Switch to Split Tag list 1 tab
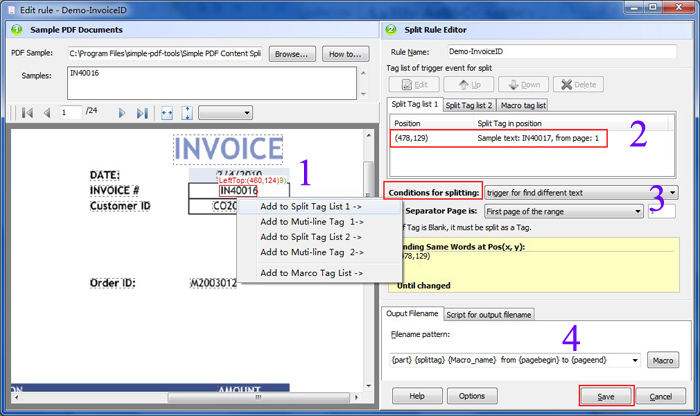Screen dimensions: 700x416 (415, 104)
